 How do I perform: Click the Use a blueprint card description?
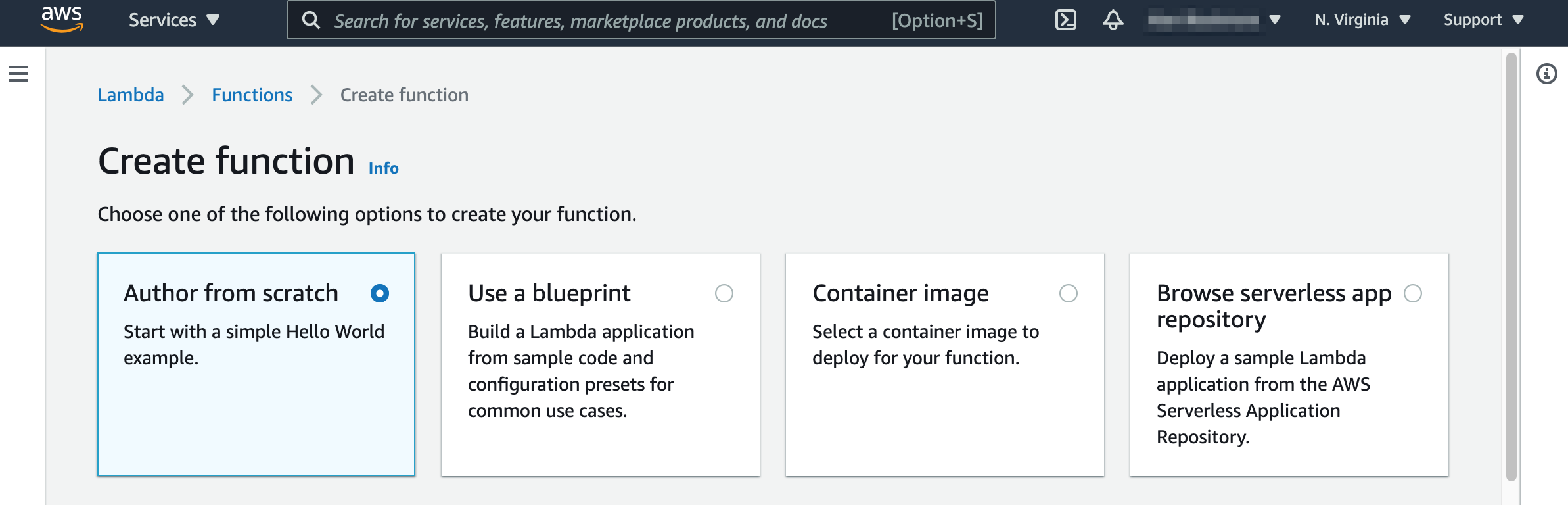[581, 371]
